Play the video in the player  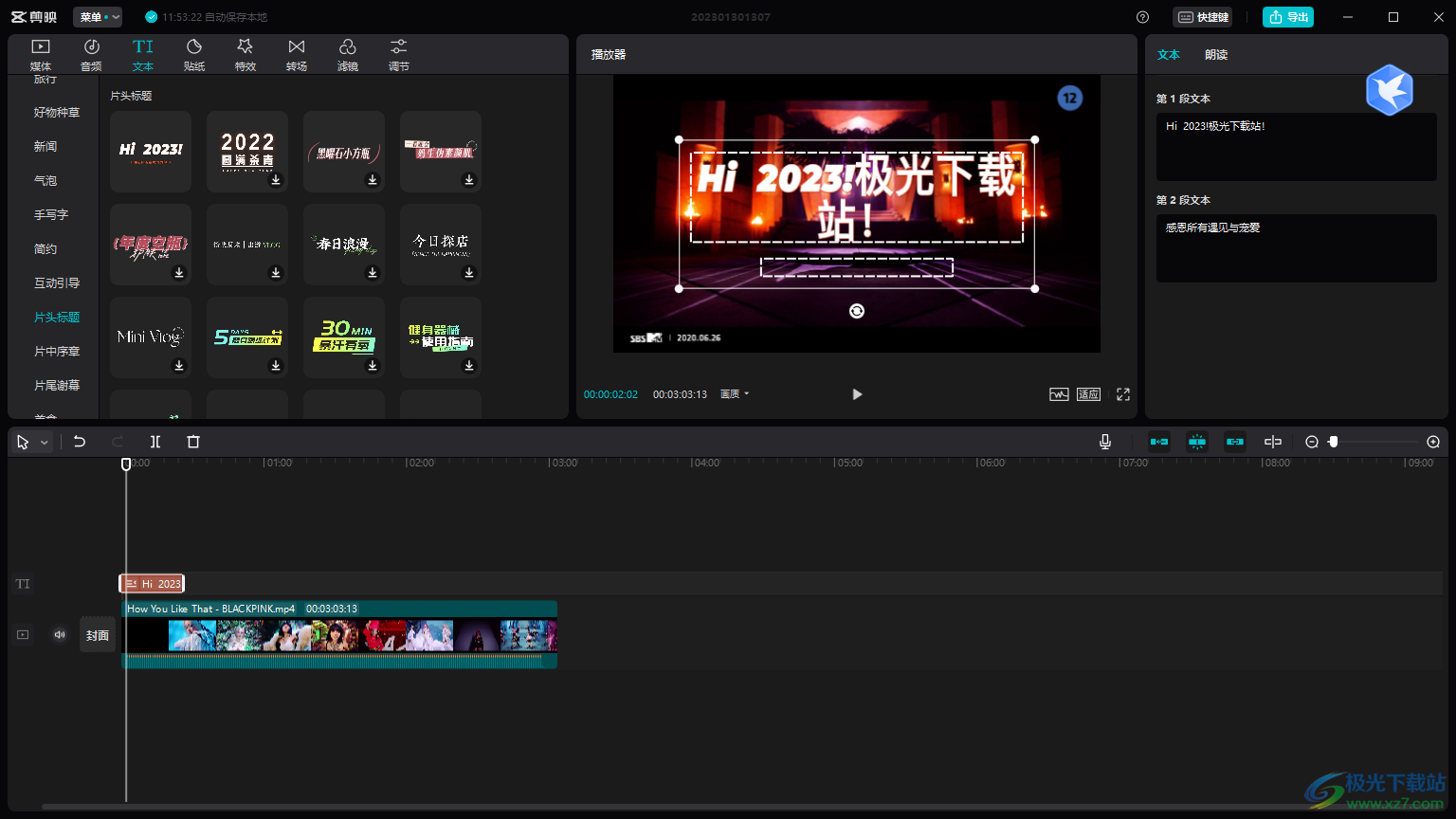857,394
